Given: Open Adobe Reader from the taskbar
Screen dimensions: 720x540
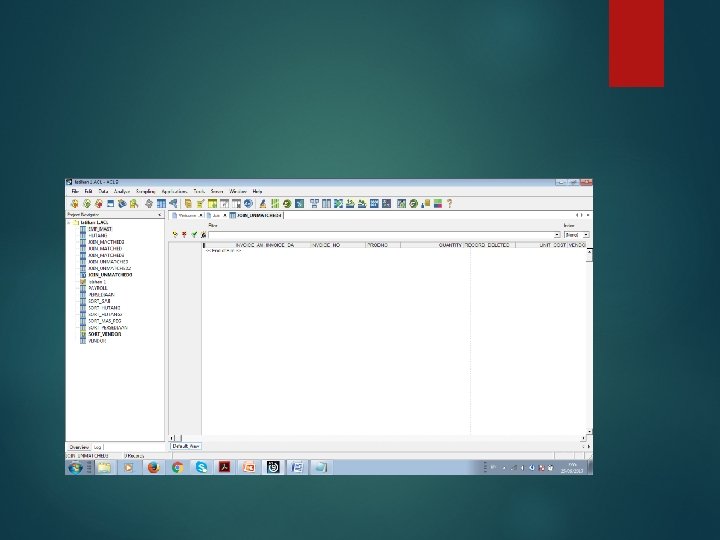Looking at the screenshot, I should click(x=225, y=467).
